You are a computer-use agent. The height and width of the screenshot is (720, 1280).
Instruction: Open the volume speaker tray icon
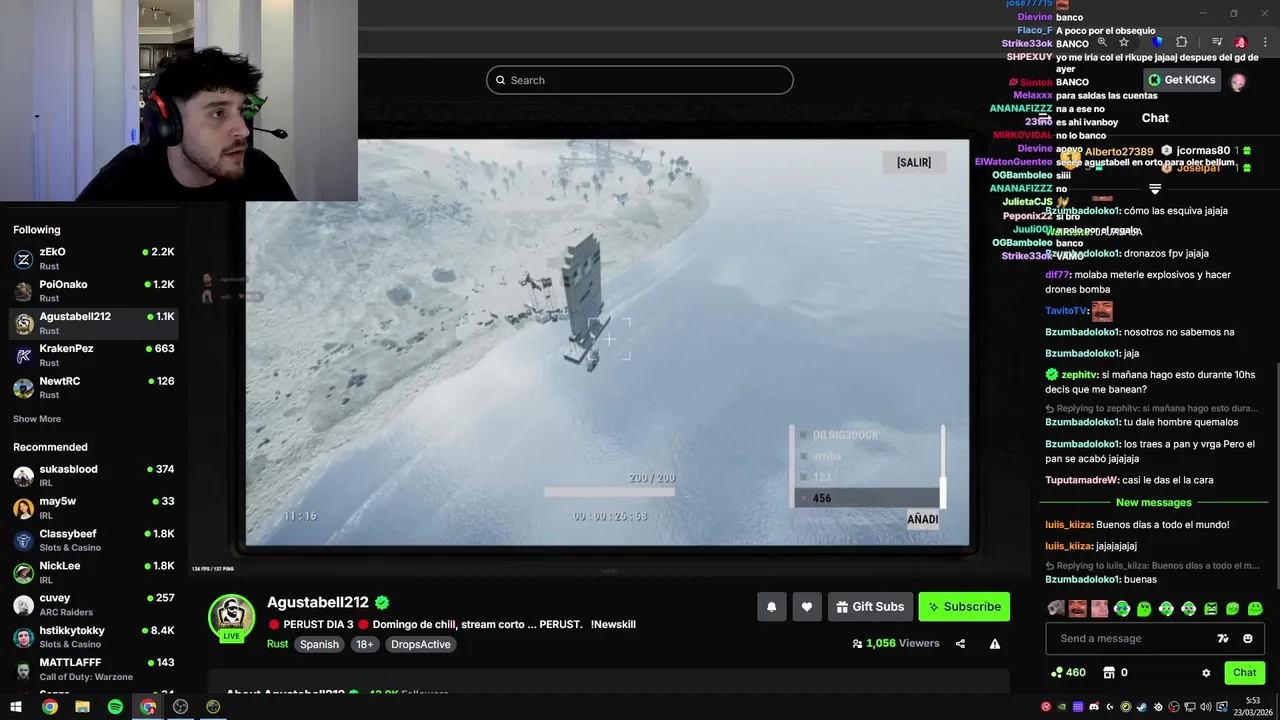click(x=1206, y=707)
